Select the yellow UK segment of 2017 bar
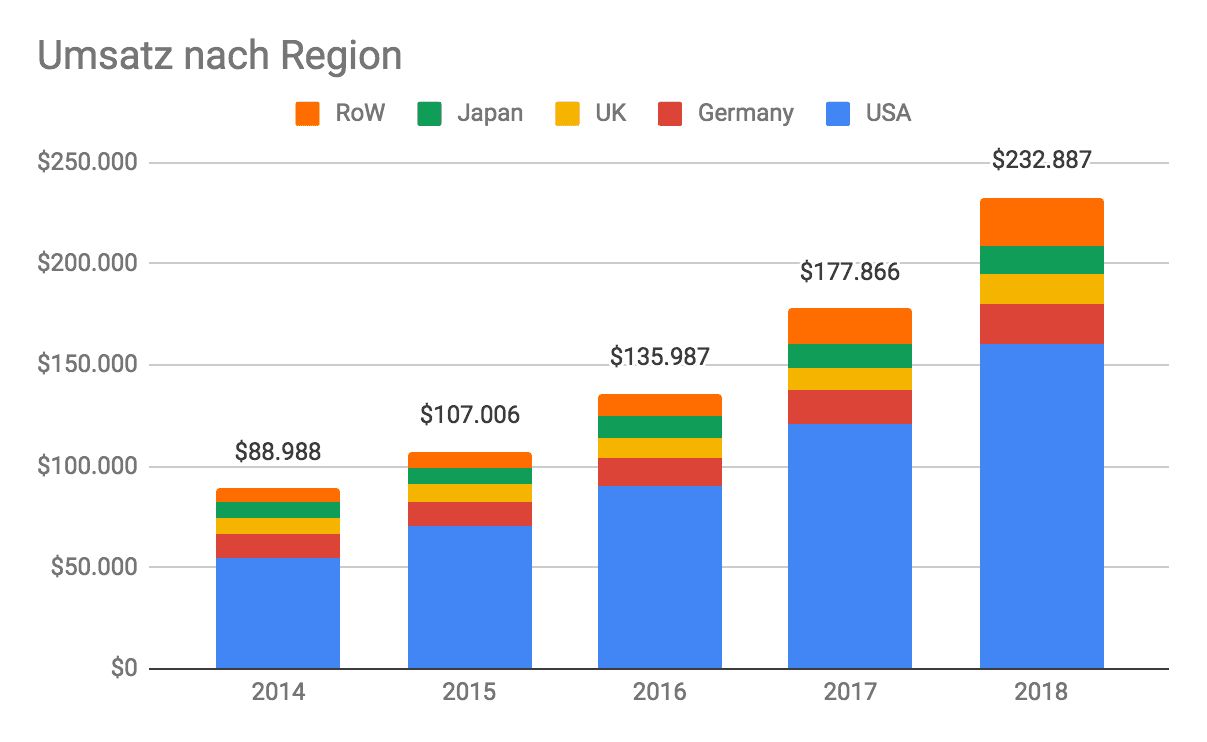Image resolution: width=1207 pixels, height=742 pixels. [x=850, y=379]
